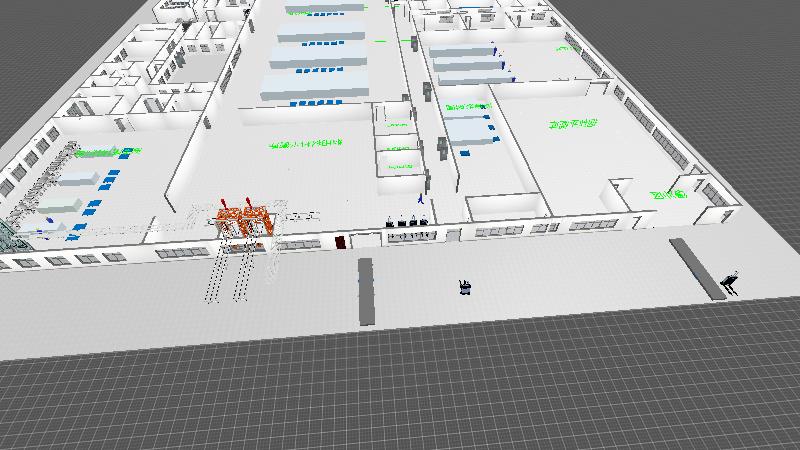Viewport: 800px width, 450px height.
Task: Select the wireframe conveyor tracks below the orange machine
Action: coord(230,272)
